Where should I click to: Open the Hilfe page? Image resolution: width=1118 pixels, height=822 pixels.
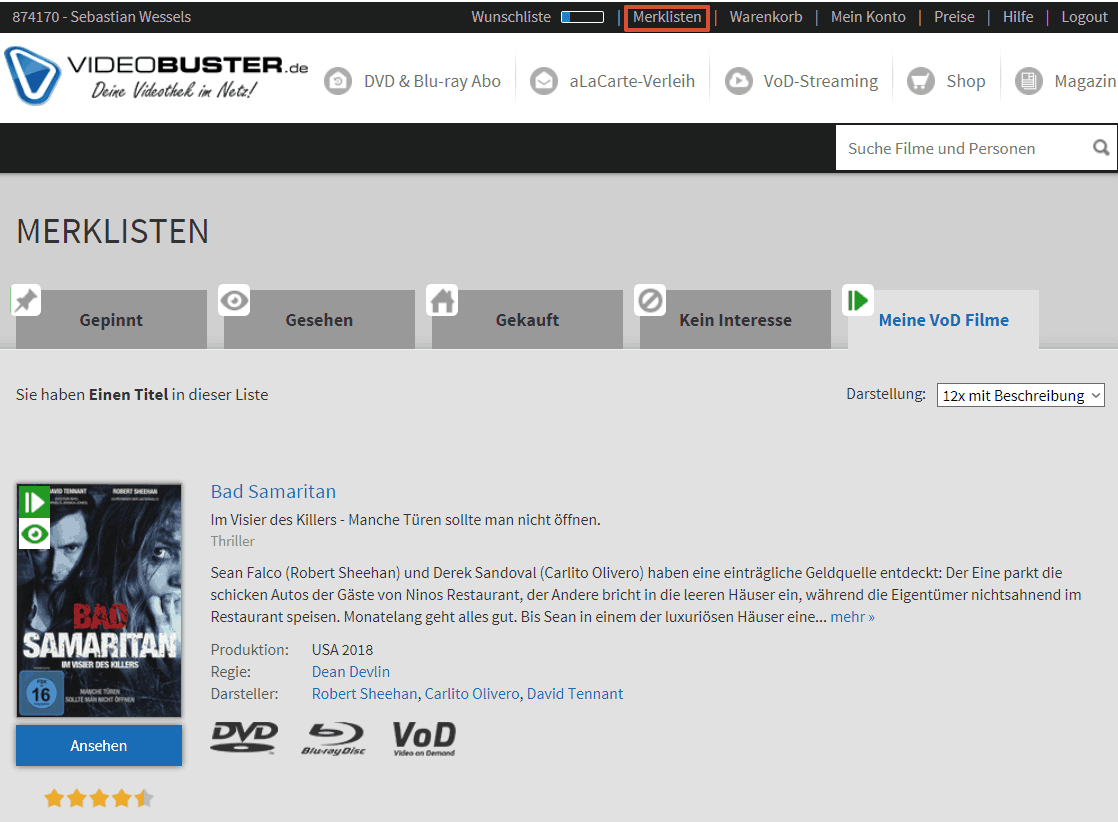click(1017, 17)
